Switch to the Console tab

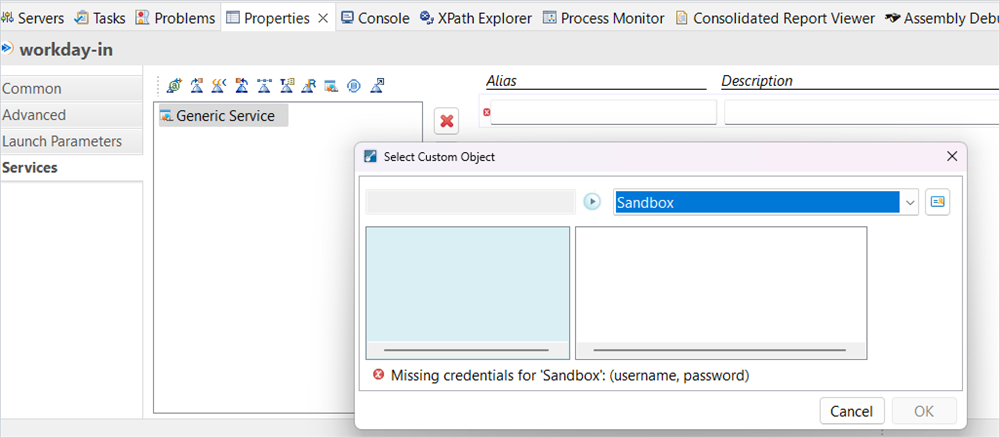click(376, 18)
